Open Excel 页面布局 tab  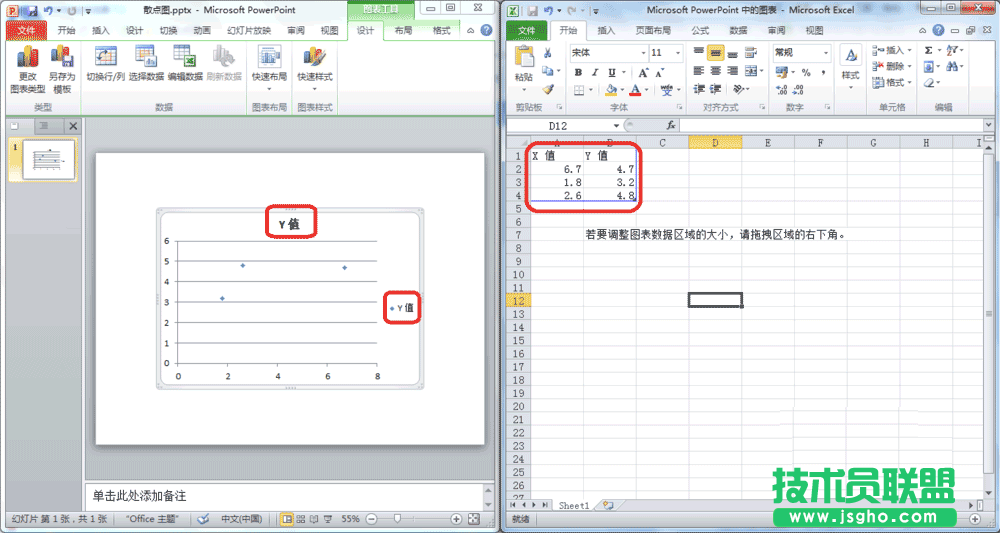tap(653, 31)
